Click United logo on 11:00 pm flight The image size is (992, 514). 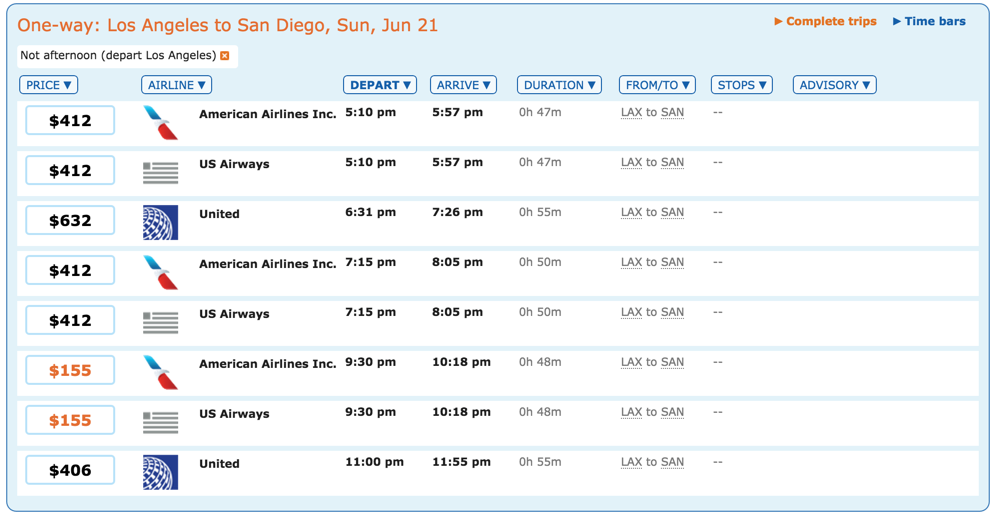click(160, 472)
